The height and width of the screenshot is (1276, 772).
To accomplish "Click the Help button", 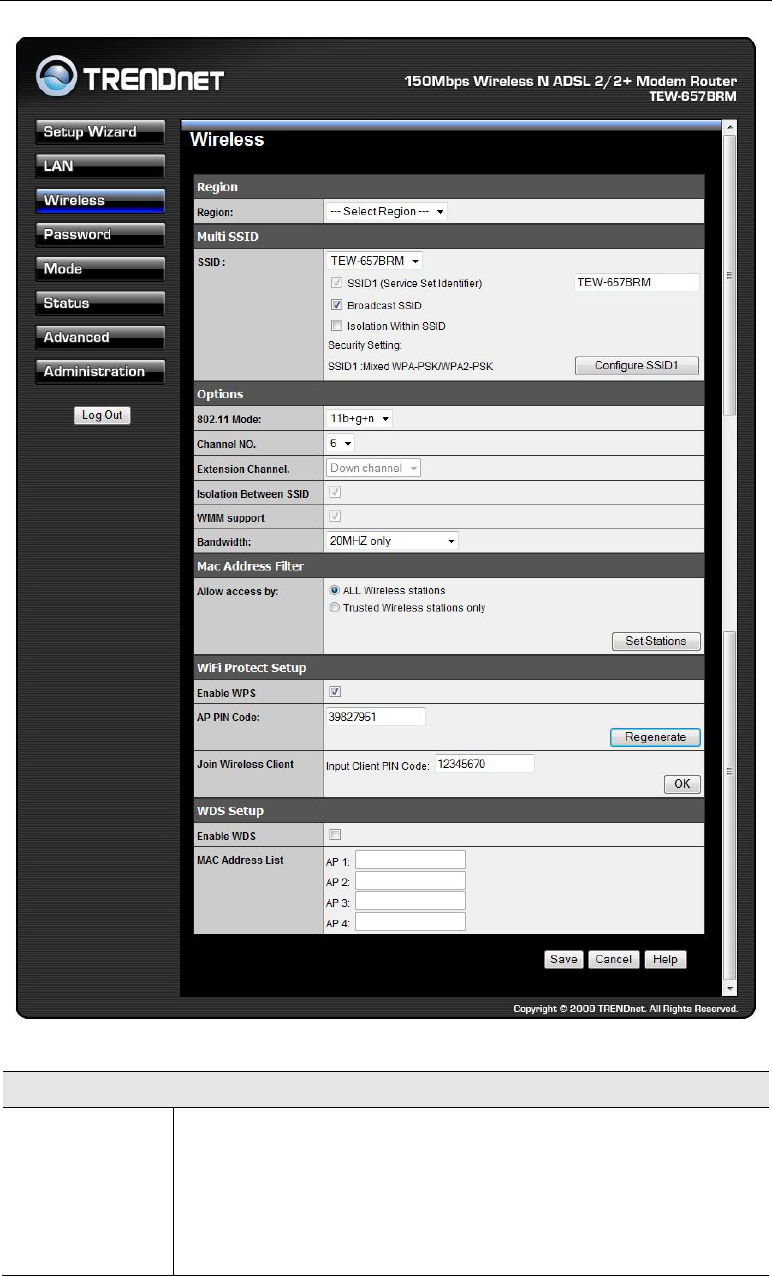I will pos(665,959).
